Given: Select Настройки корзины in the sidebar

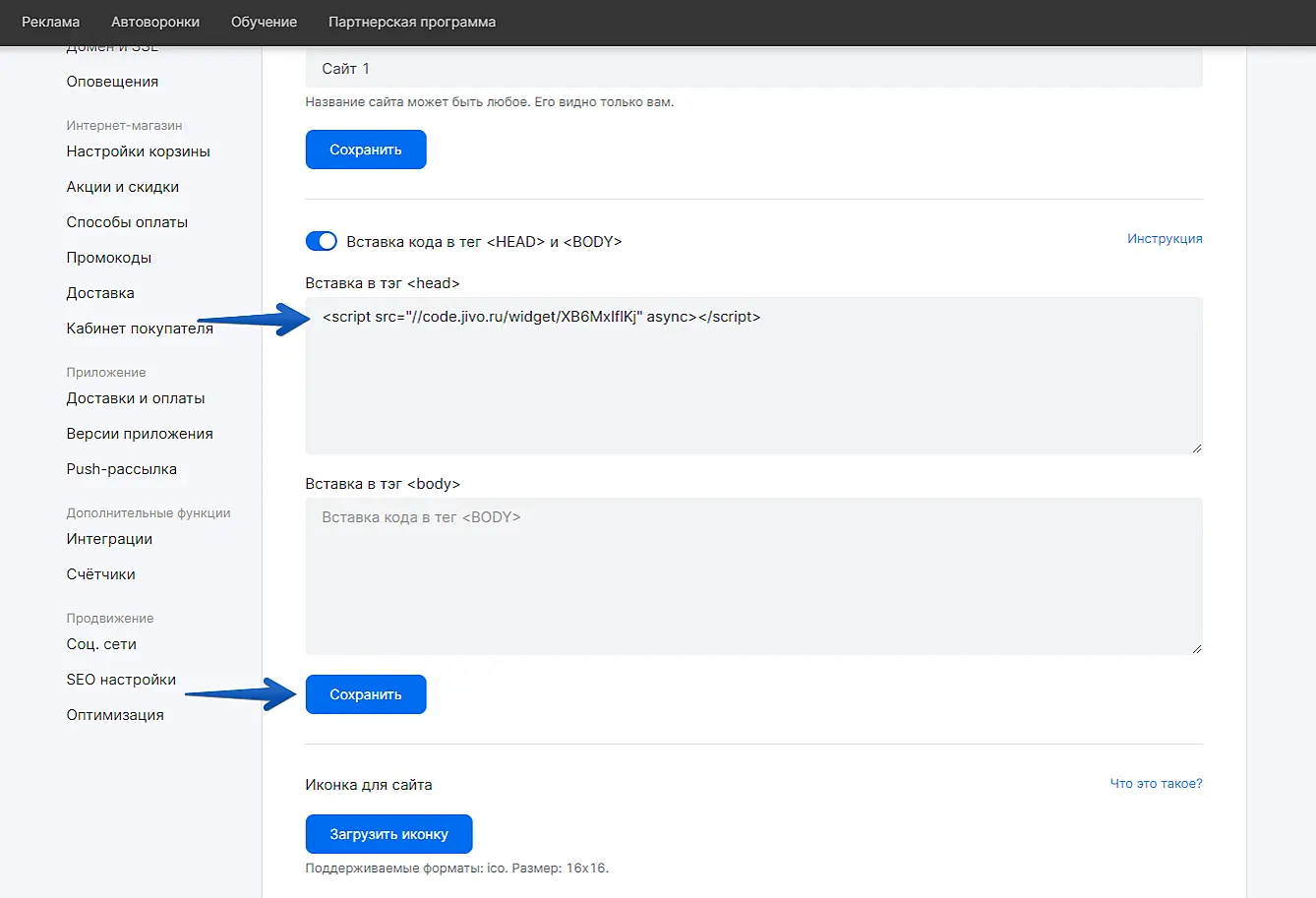Looking at the screenshot, I should click(x=139, y=151).
